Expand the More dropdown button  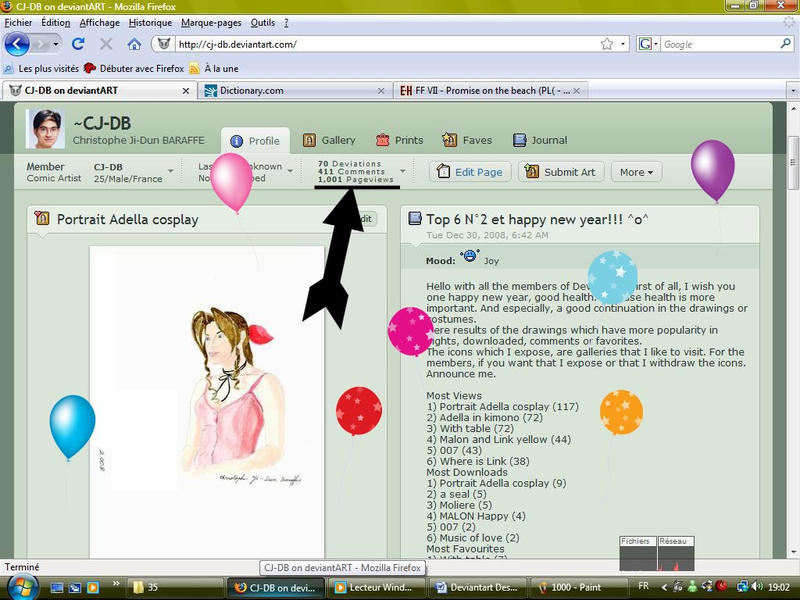point(636,172)
